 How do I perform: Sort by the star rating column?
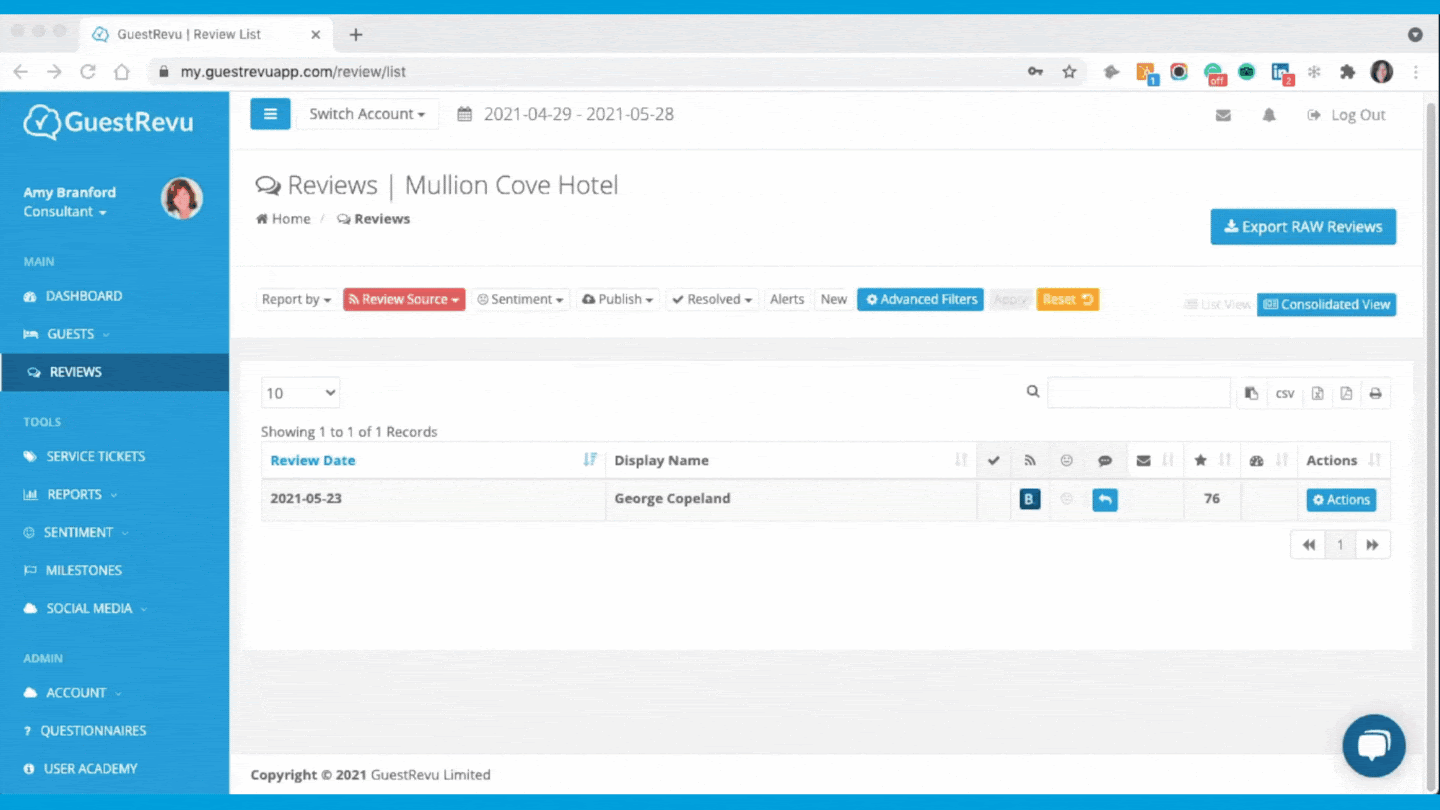tap(1212, 460)
